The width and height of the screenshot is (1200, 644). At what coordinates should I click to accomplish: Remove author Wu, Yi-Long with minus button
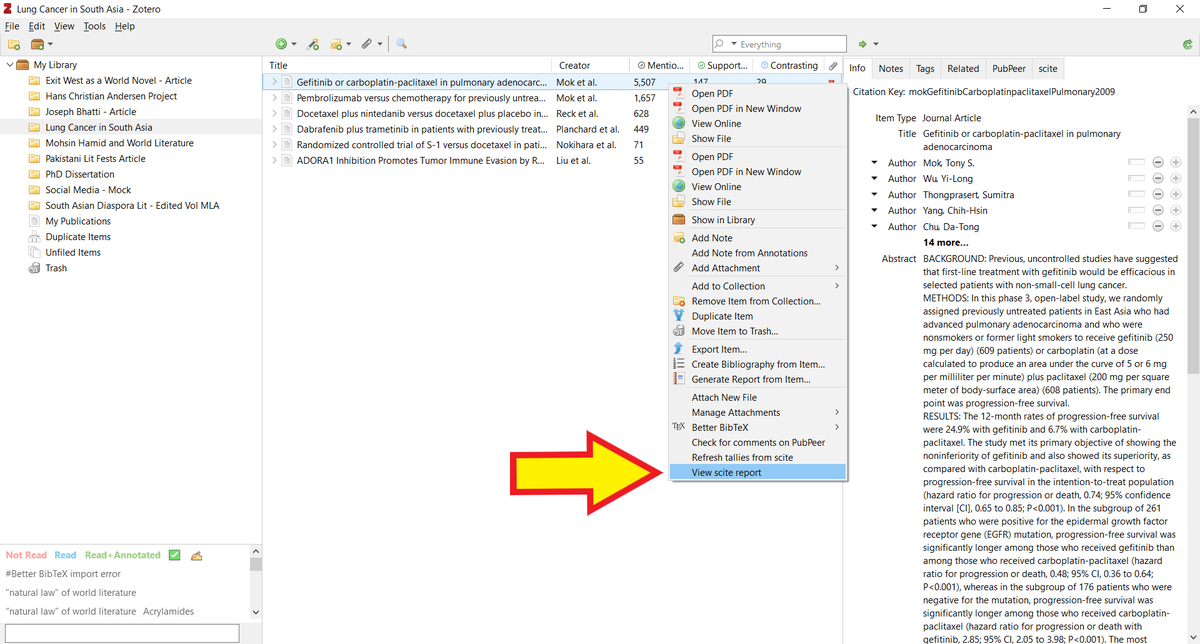[1158, 179]
